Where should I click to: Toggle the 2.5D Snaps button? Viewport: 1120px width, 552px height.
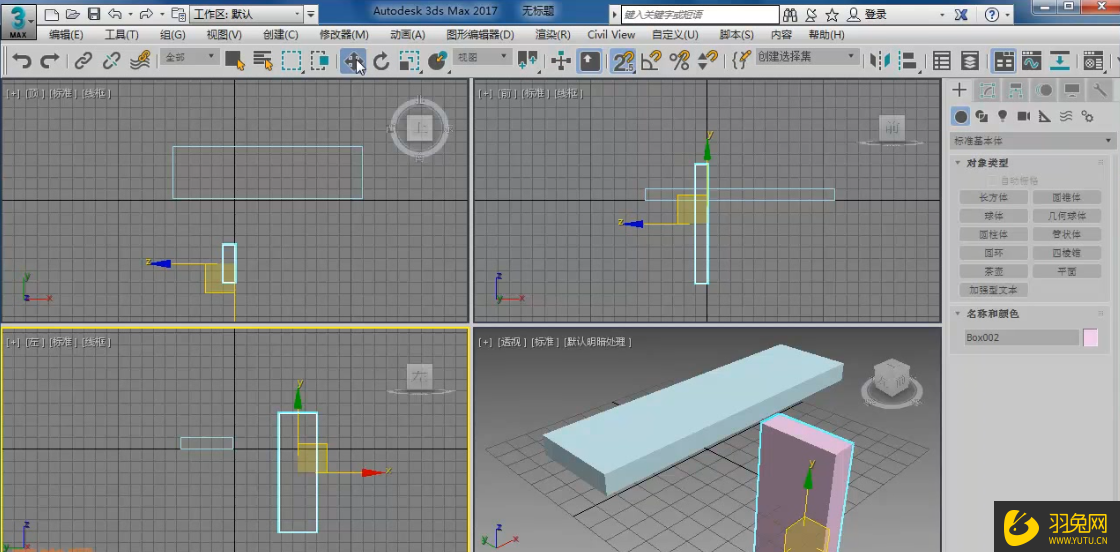click(x=623, y=61)
